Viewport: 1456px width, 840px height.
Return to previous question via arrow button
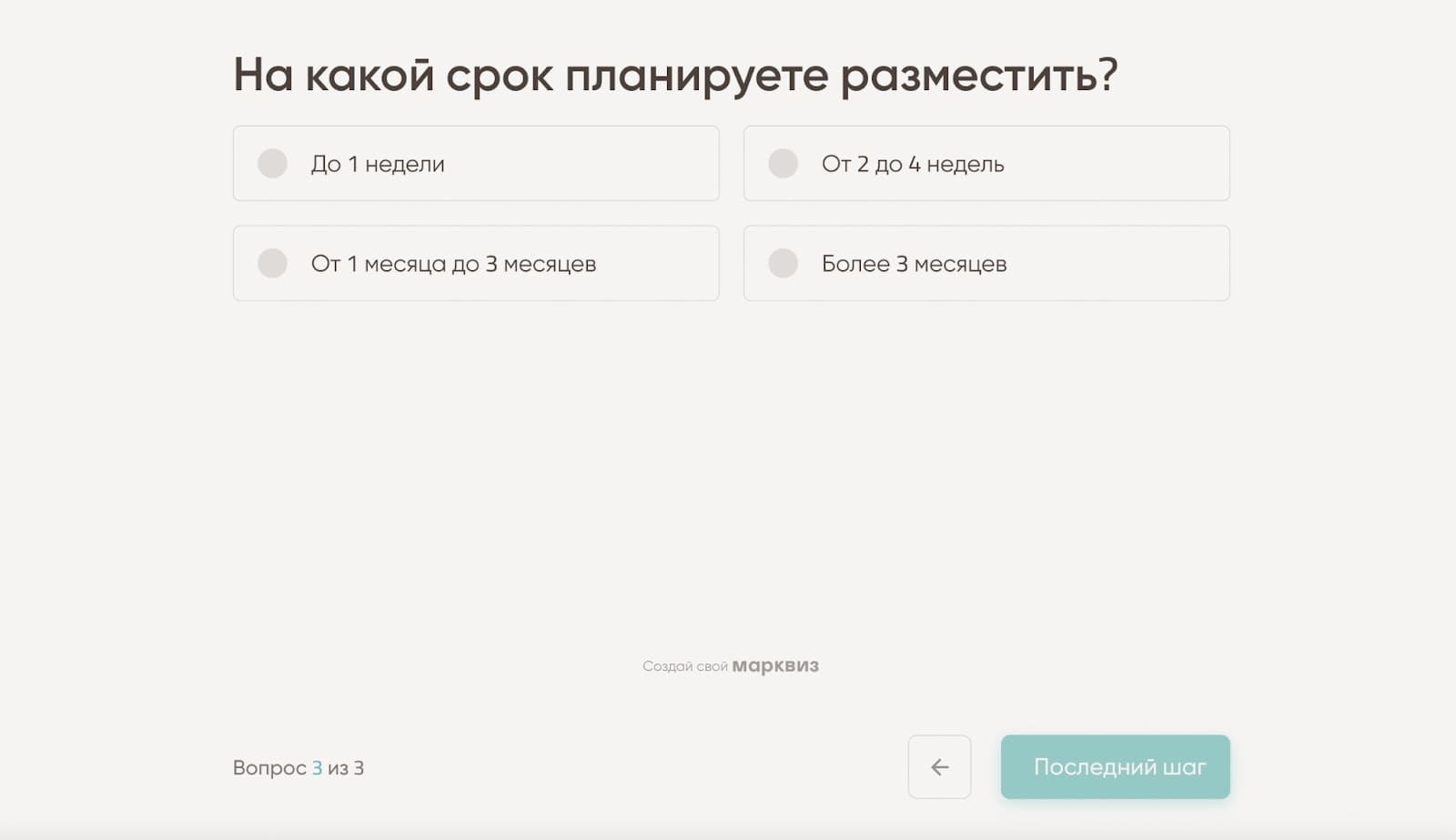point(940,767)
